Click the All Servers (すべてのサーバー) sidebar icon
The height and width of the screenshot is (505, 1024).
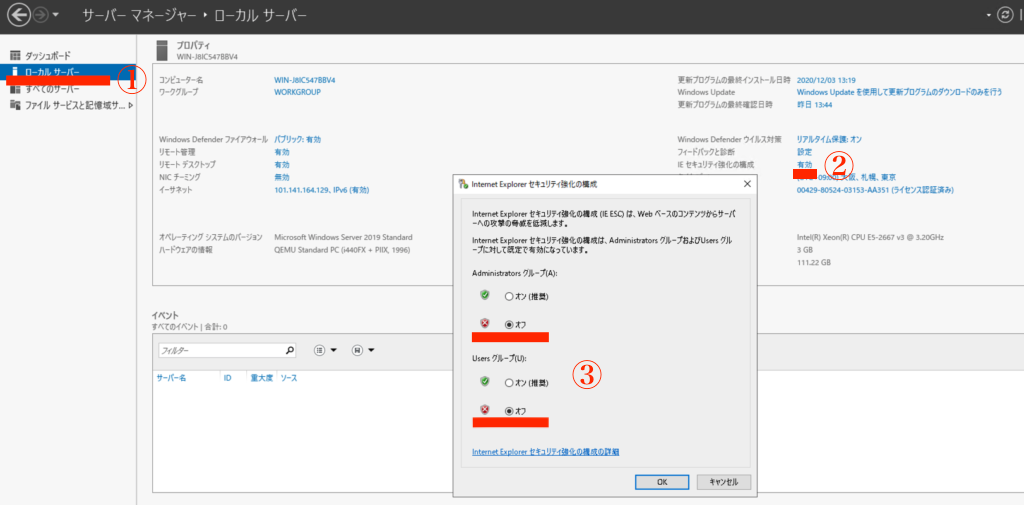[14, 89]
